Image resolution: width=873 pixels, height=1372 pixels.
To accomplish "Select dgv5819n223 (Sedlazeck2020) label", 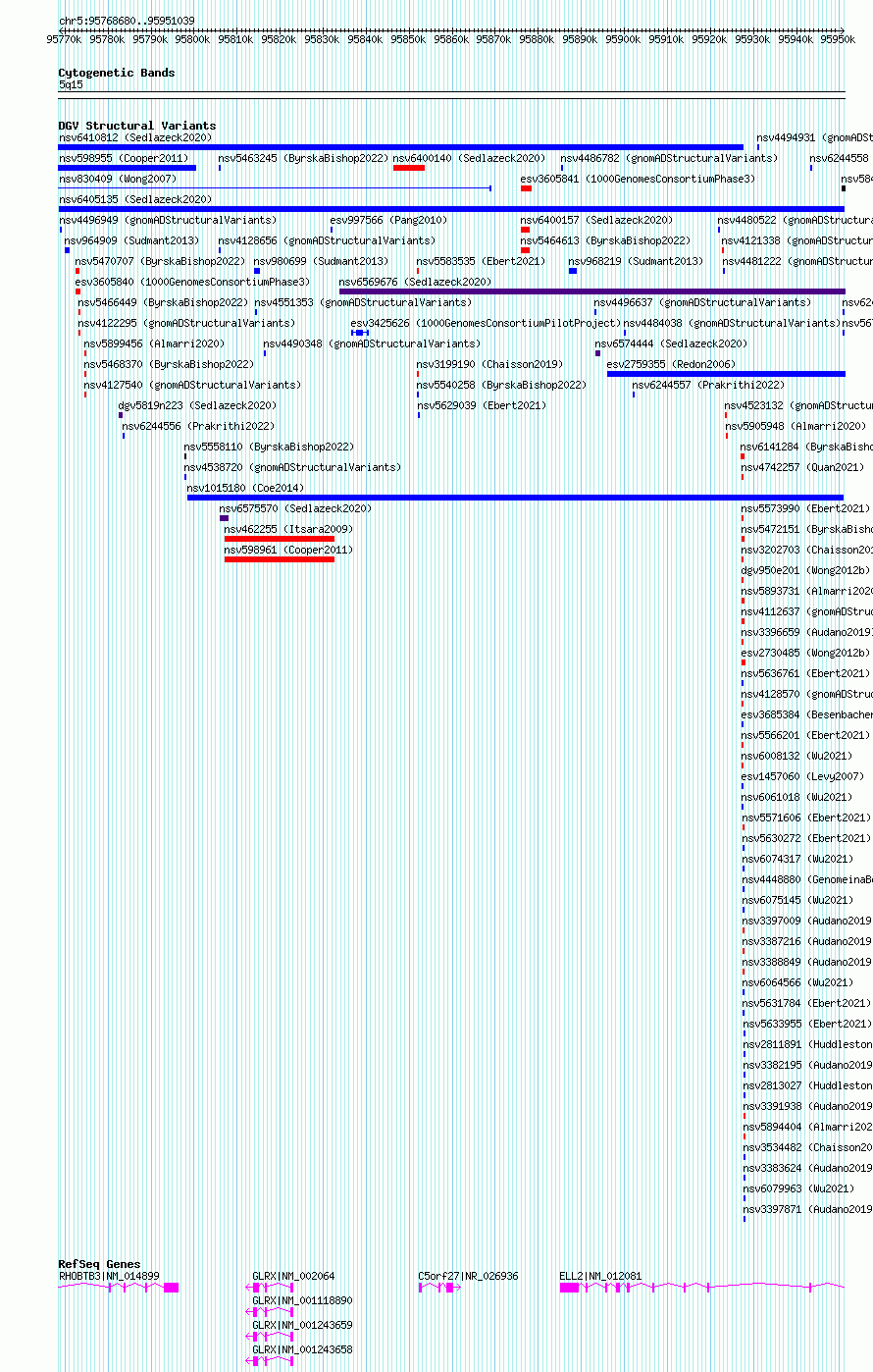I will click(197, 405).
